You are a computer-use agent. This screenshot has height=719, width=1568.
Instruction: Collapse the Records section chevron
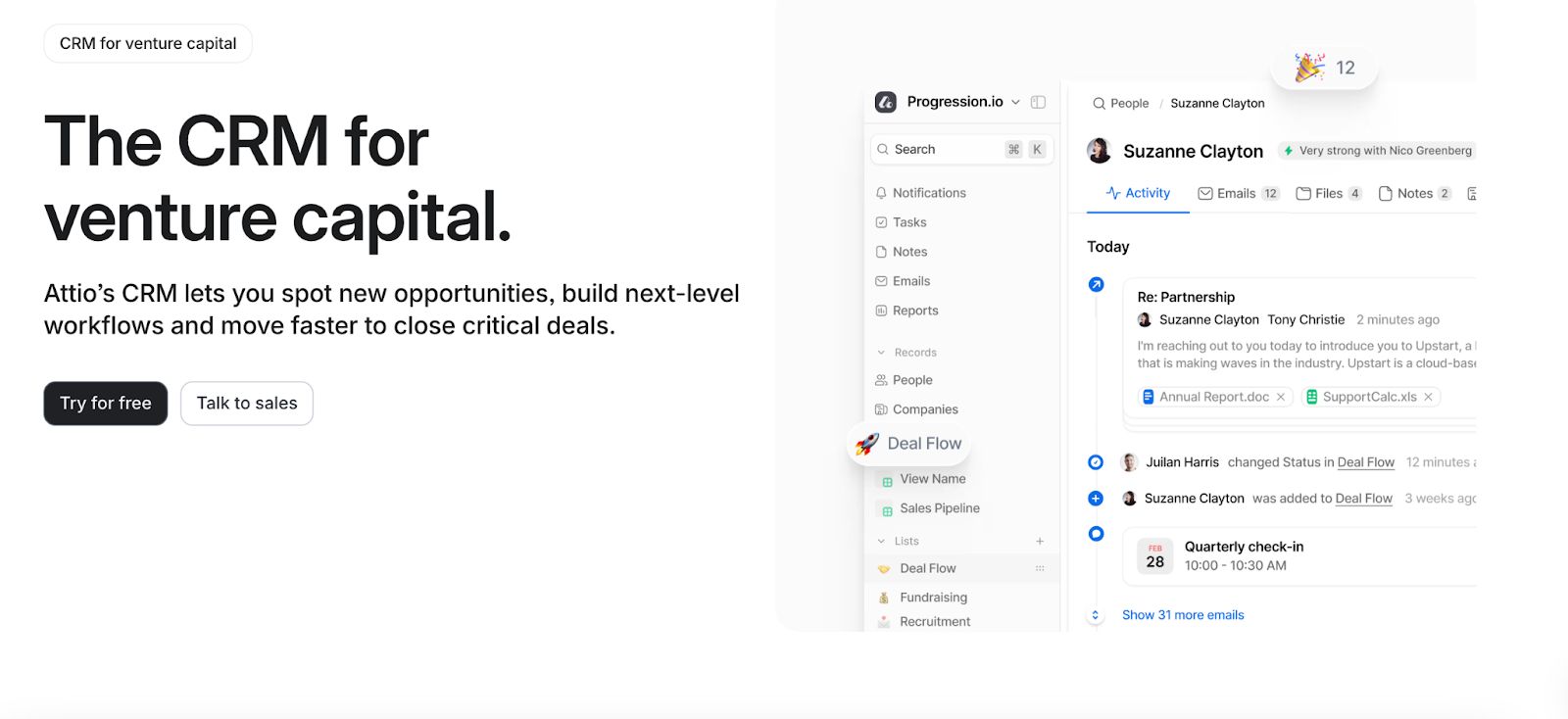click(881, 353)
